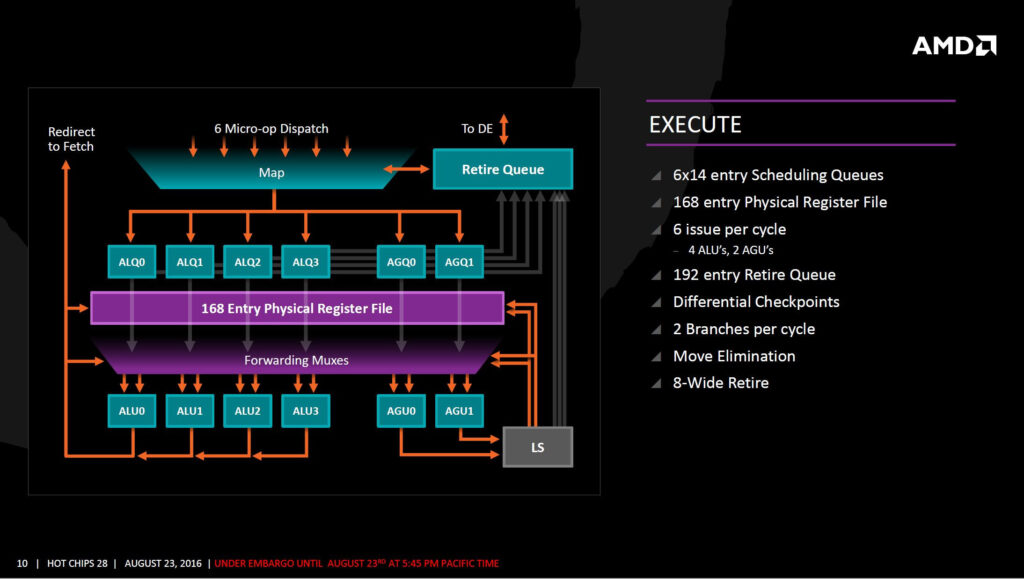
Task: Select the ALQ2 queue box
Action: (248, 262)
